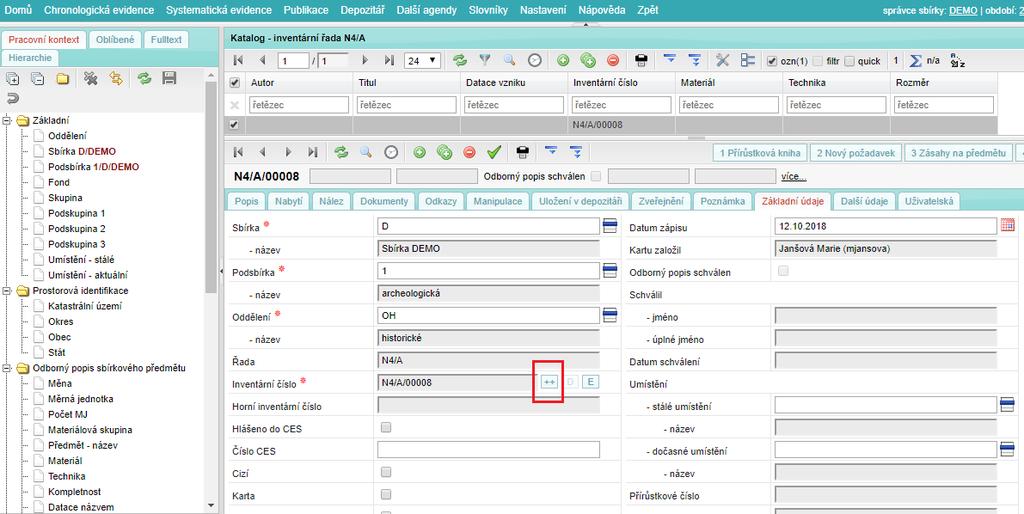Open Podsbírka lookup list icon
Screen dimensions: 1024x514
[x=610, y=270]
